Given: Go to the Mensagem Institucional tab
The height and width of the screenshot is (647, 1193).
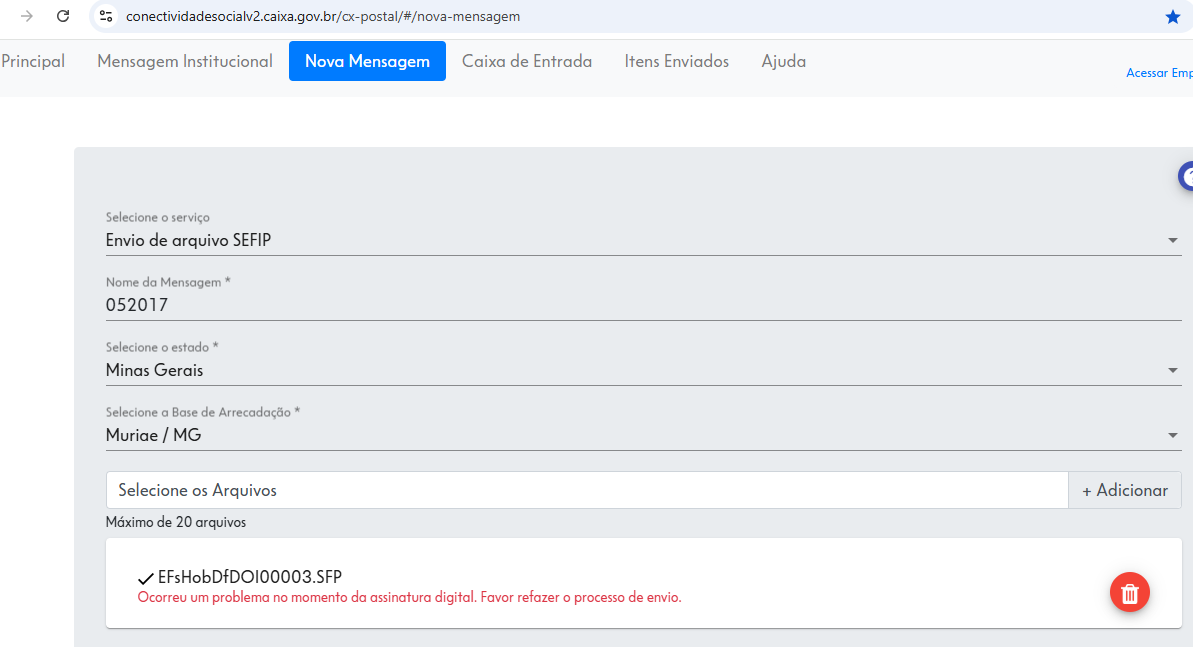Looking at the screenshot, I should click(185, 61).
